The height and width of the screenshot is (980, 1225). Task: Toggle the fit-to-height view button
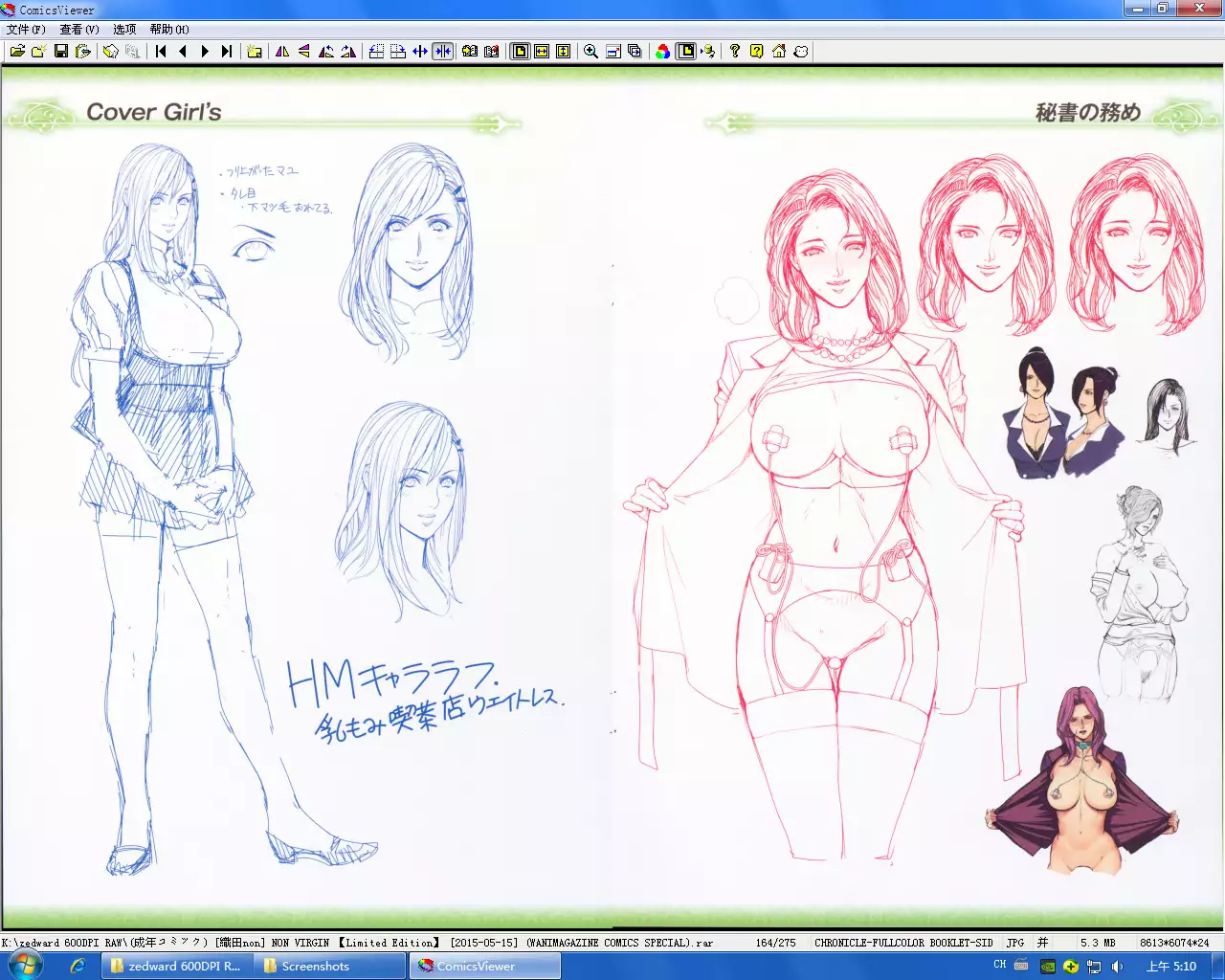click(x=564, y=52)
